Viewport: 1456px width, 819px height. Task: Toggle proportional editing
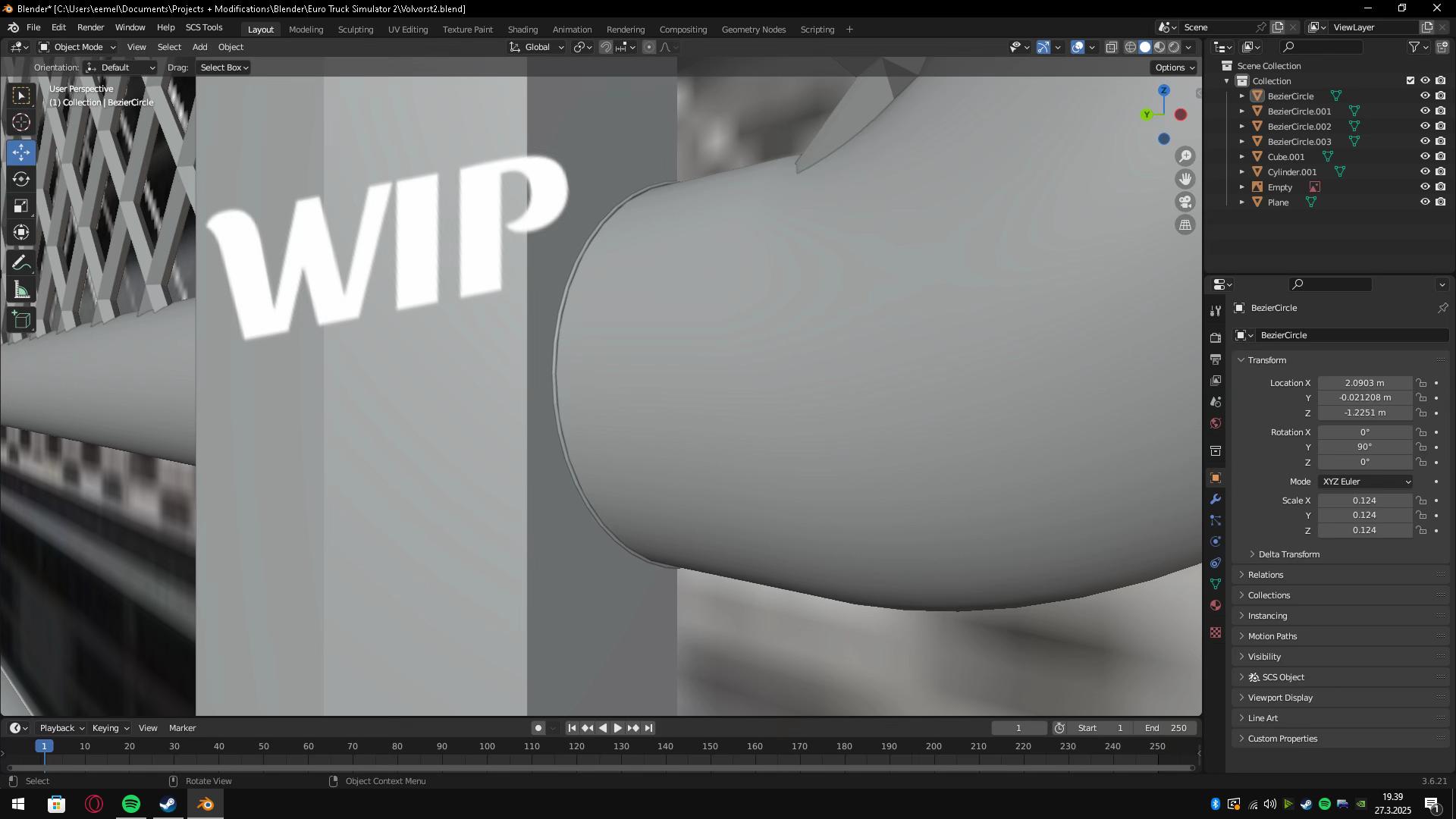[649, 47]
